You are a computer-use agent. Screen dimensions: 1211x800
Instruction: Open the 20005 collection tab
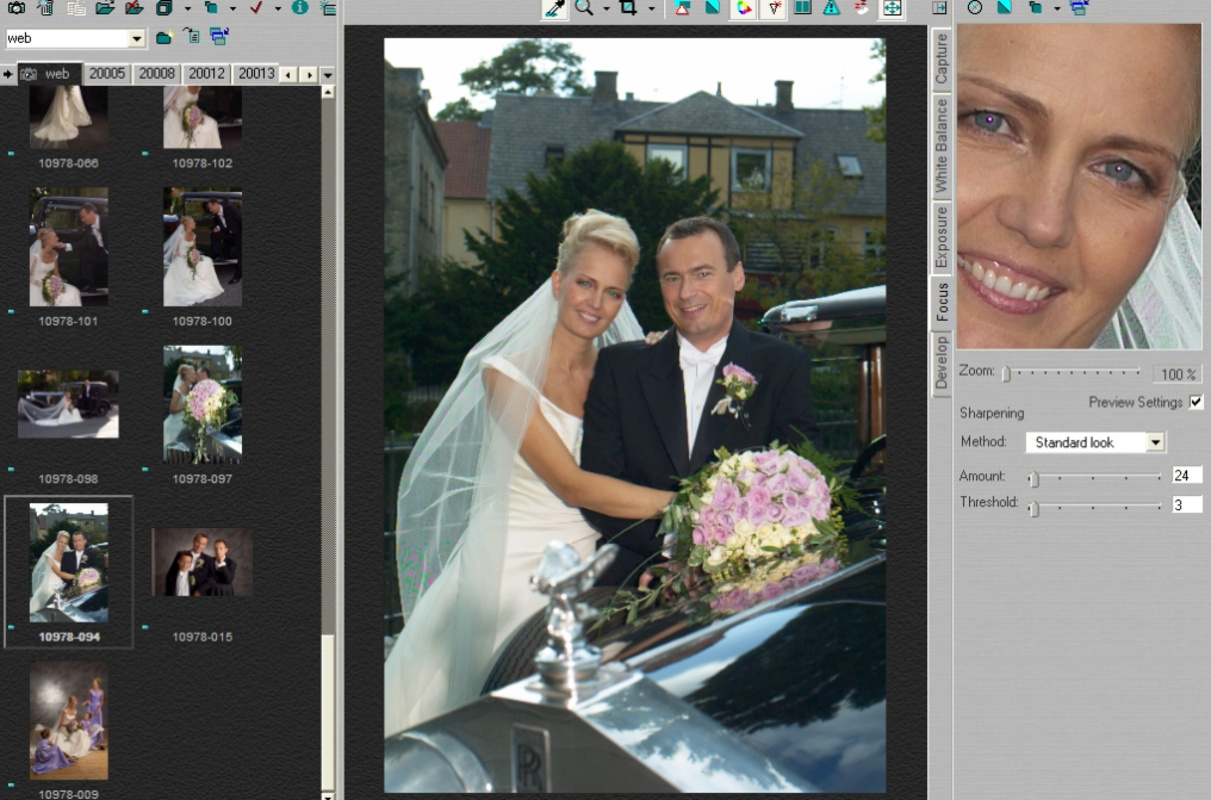tap(107, 73)
